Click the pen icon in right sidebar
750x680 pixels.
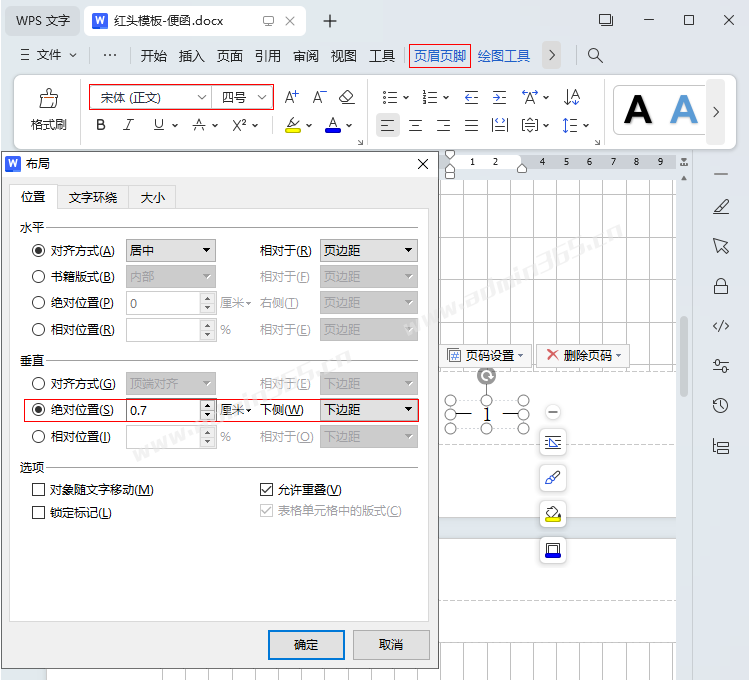tap(721, 207)
